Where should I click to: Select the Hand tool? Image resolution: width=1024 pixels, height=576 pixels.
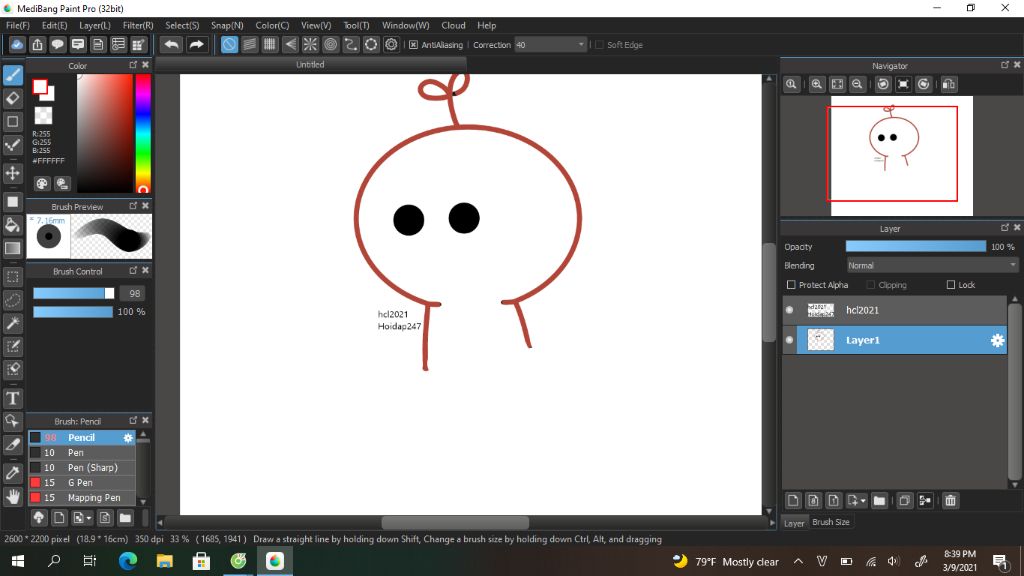click(12, 497)
